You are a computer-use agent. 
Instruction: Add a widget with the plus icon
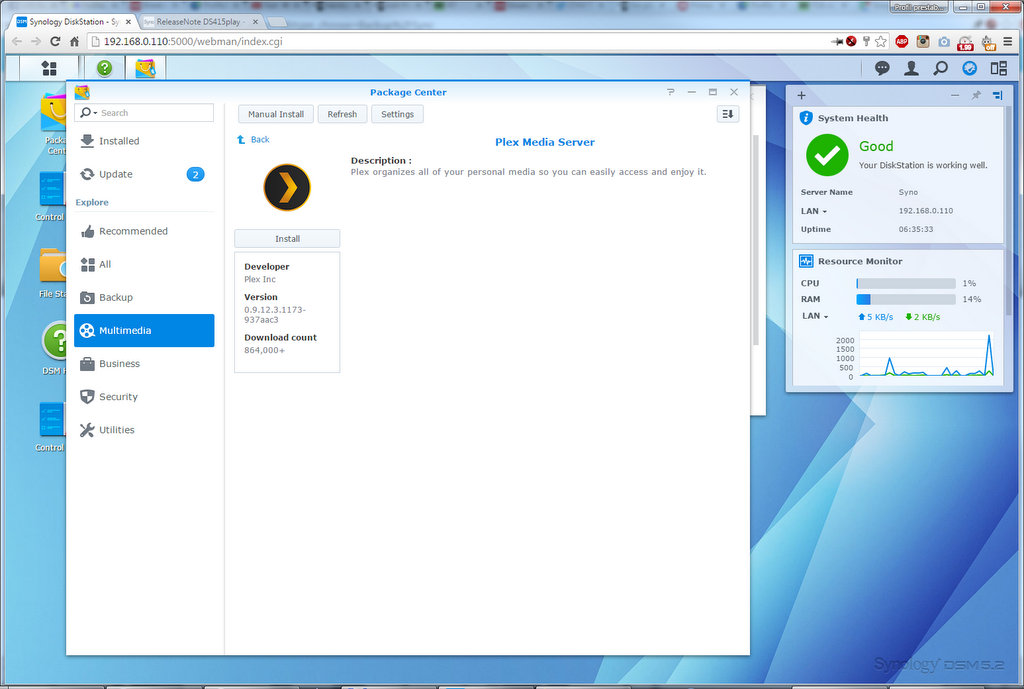pyautogui.click(x=801, y=95)
